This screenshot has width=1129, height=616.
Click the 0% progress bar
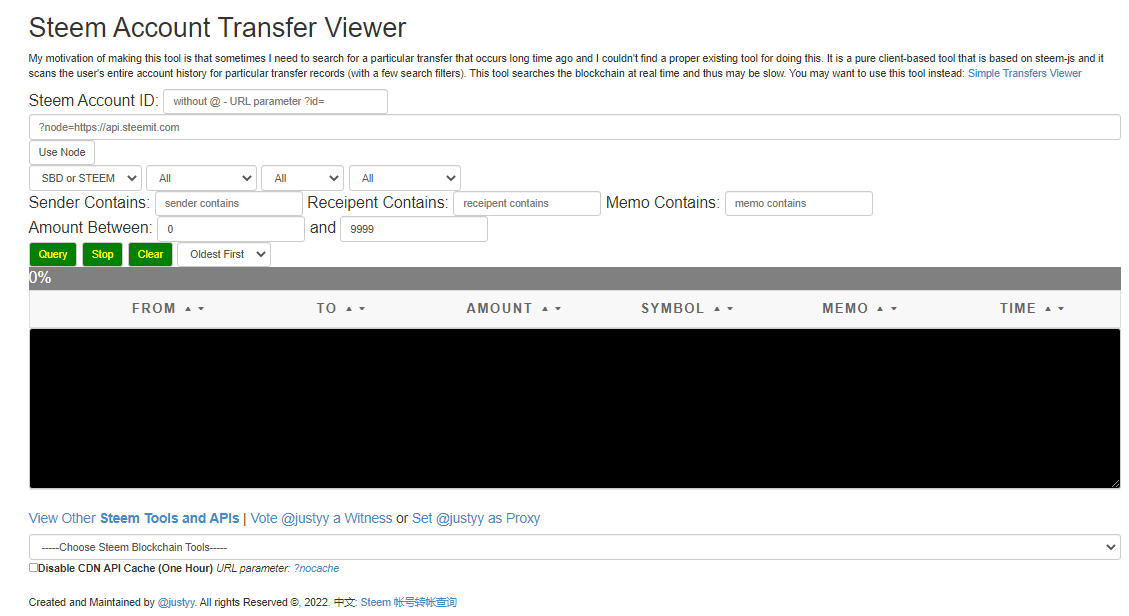click(x=575, y=278)
